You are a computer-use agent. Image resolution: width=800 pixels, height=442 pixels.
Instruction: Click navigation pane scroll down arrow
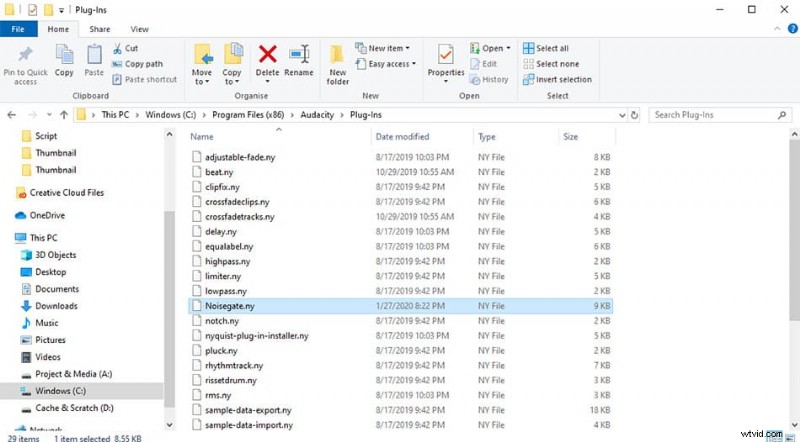[x=169, y=425]
